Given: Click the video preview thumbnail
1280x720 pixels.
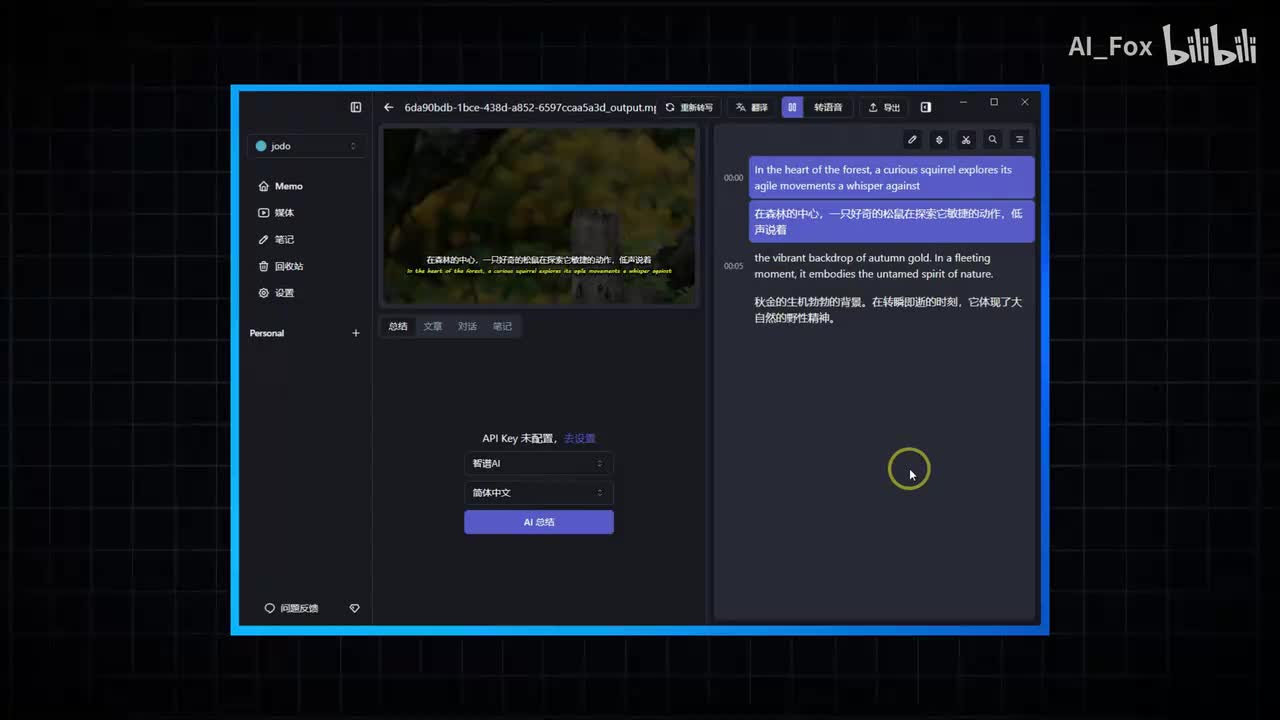Looking at the screenshot, I should pyautogui.click(x=539, y=215).
